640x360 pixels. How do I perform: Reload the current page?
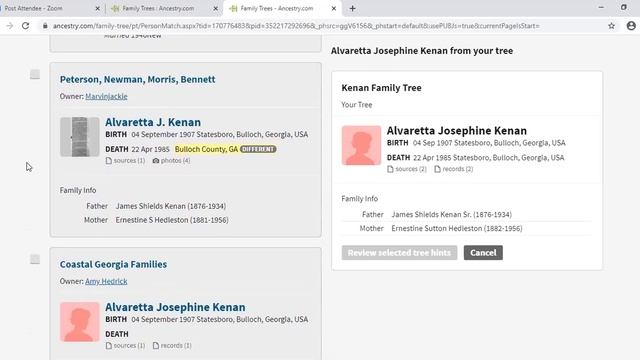coord(25,26)
